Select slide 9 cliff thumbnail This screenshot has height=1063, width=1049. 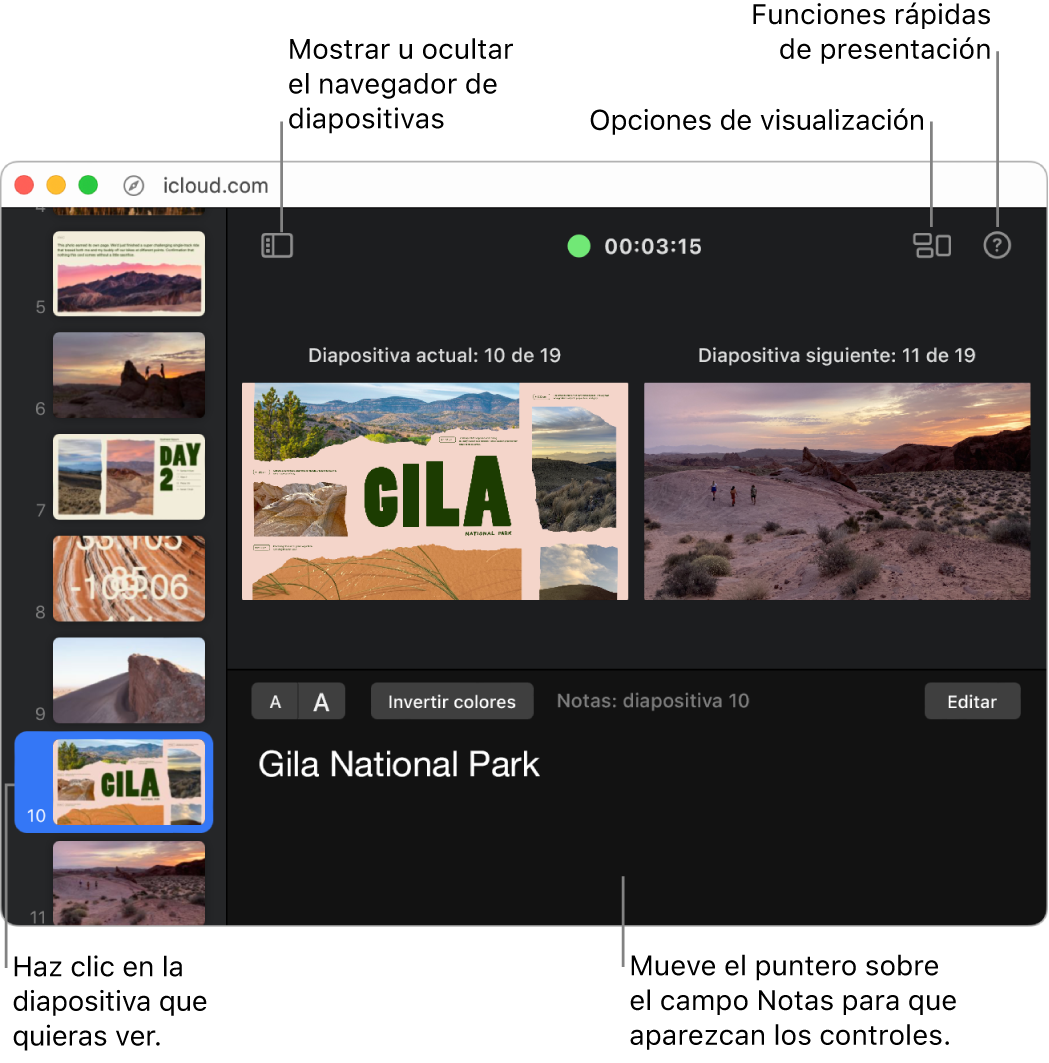coord(128,681)
